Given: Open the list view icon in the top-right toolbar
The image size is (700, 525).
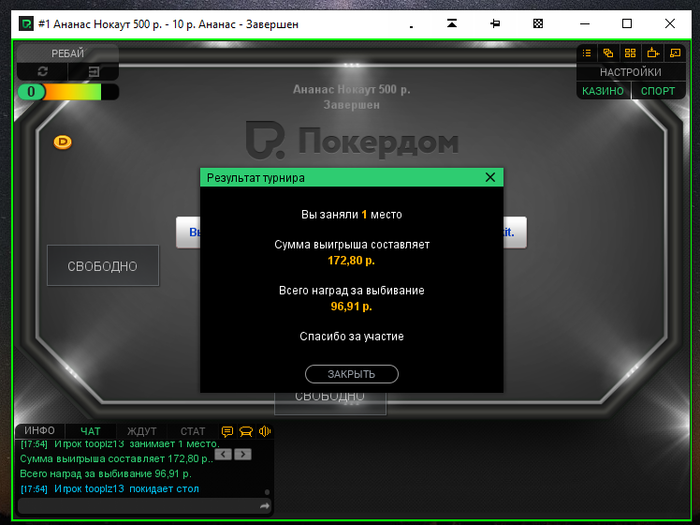Looking at the screenshot, I should coord(587,53).
